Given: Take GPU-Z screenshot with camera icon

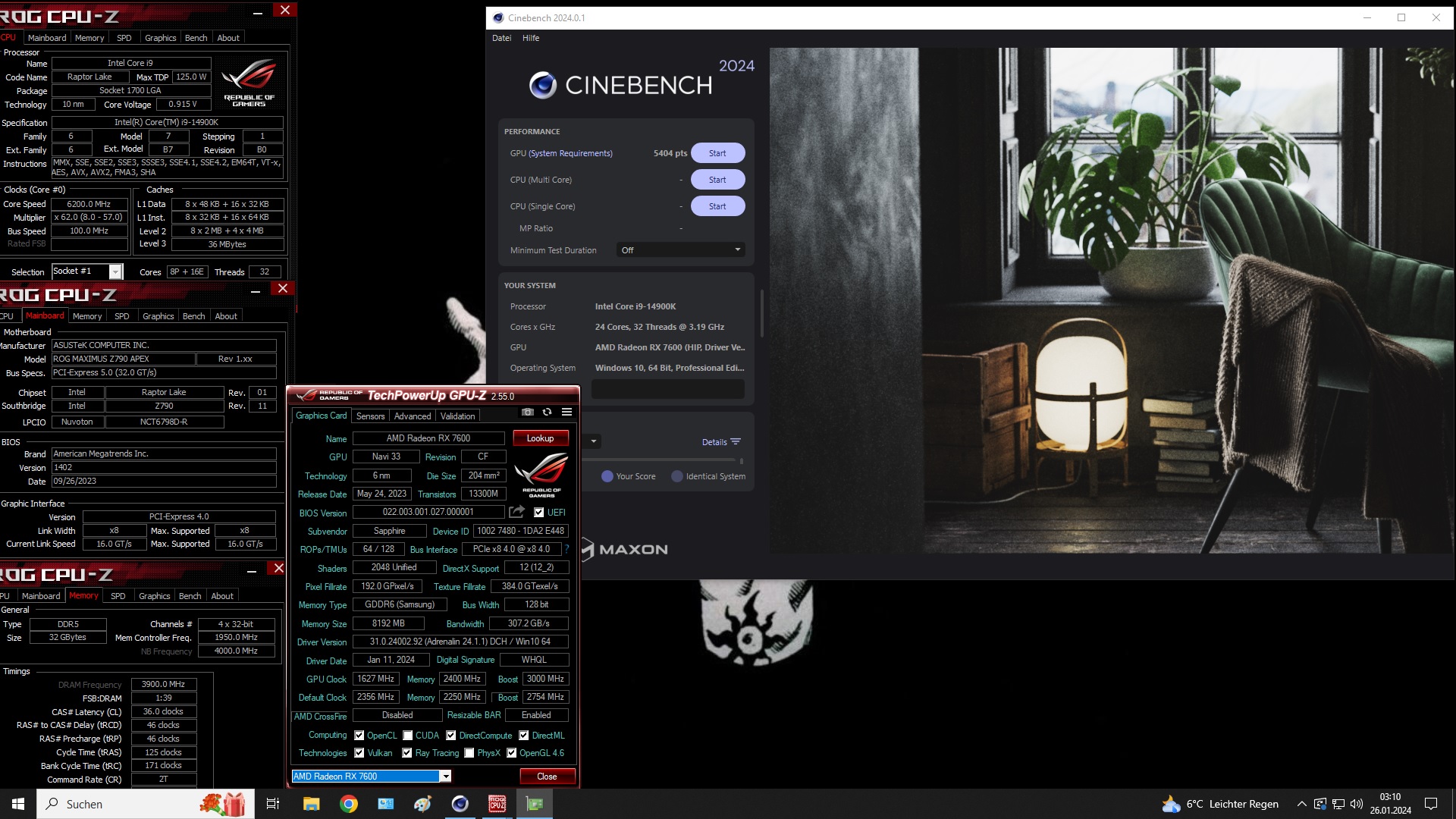Looking at the screenshot, I should coord(528,412).
